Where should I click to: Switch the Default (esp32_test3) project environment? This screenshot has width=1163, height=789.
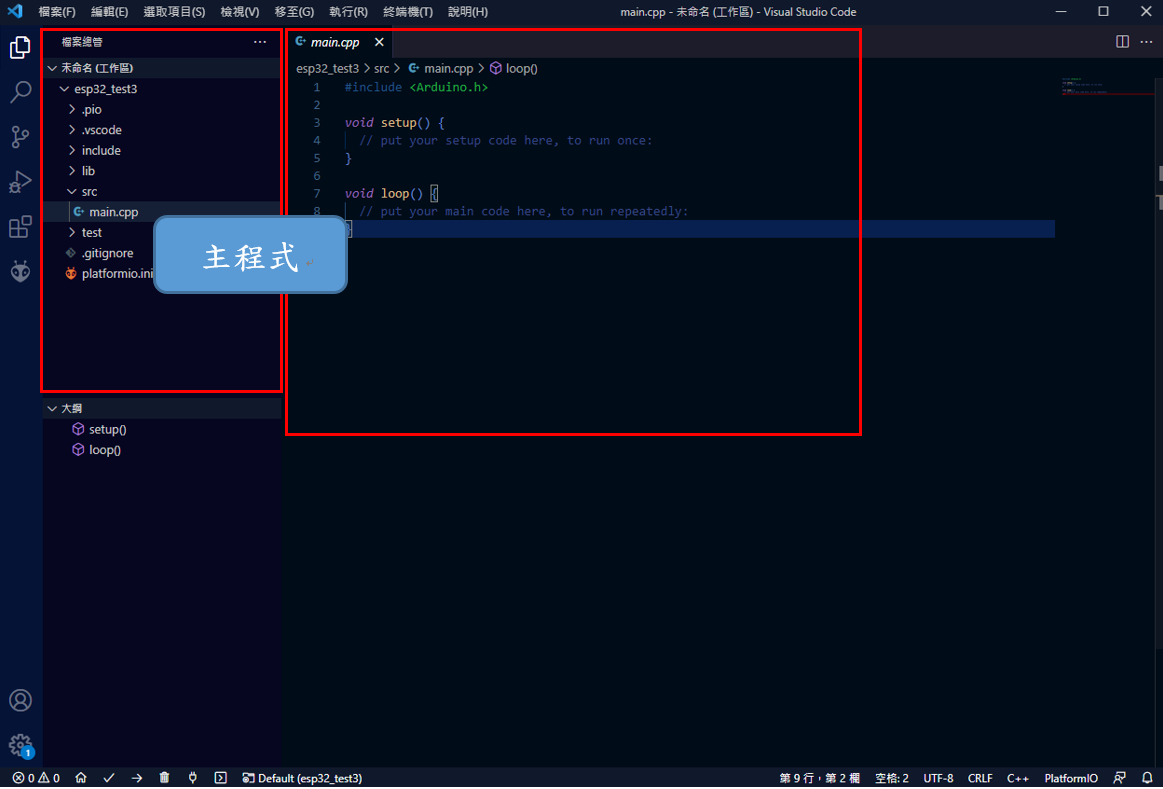coord(302,778)
